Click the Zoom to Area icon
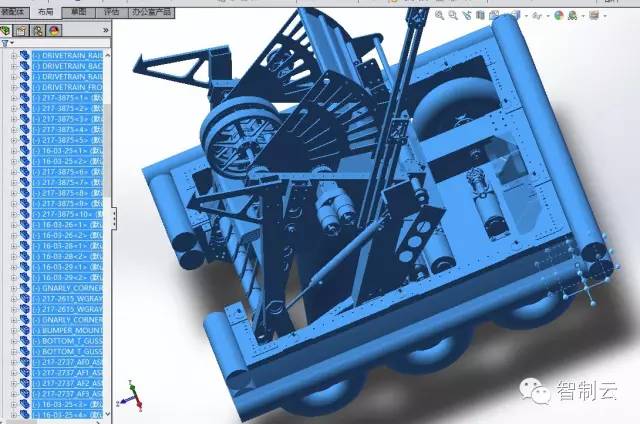The height and width of the screenshot is (424, 640). pyautogui.click(x=453, y=16)
